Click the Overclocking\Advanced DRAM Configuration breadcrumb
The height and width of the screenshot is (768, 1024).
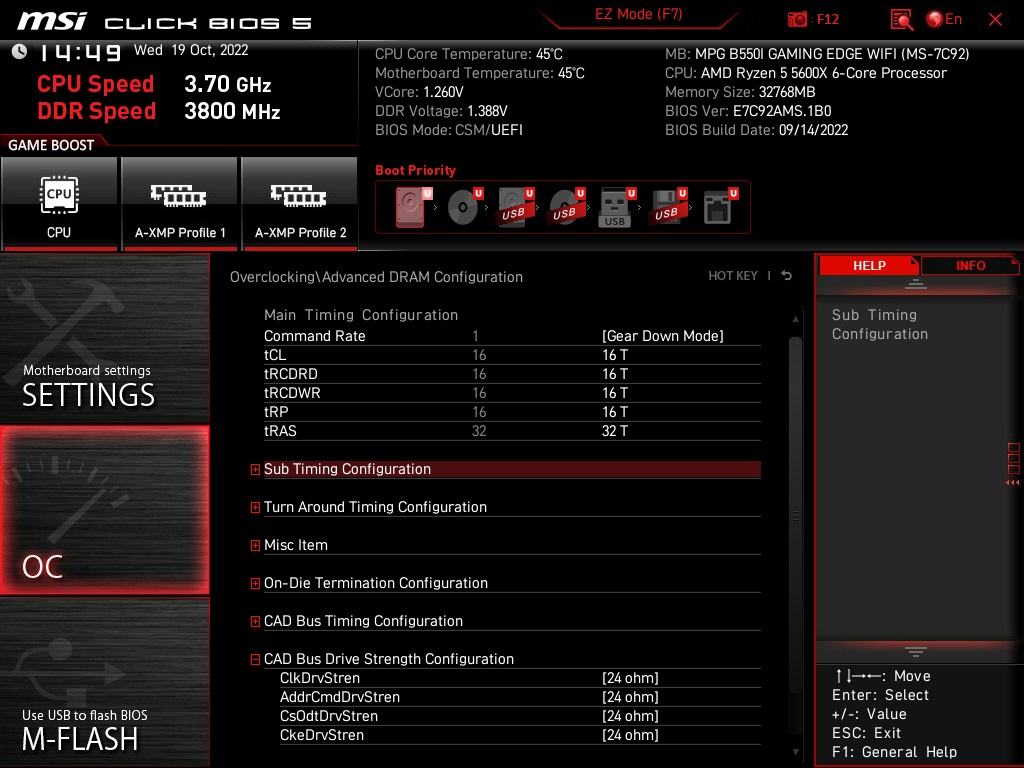click(376, 277)
